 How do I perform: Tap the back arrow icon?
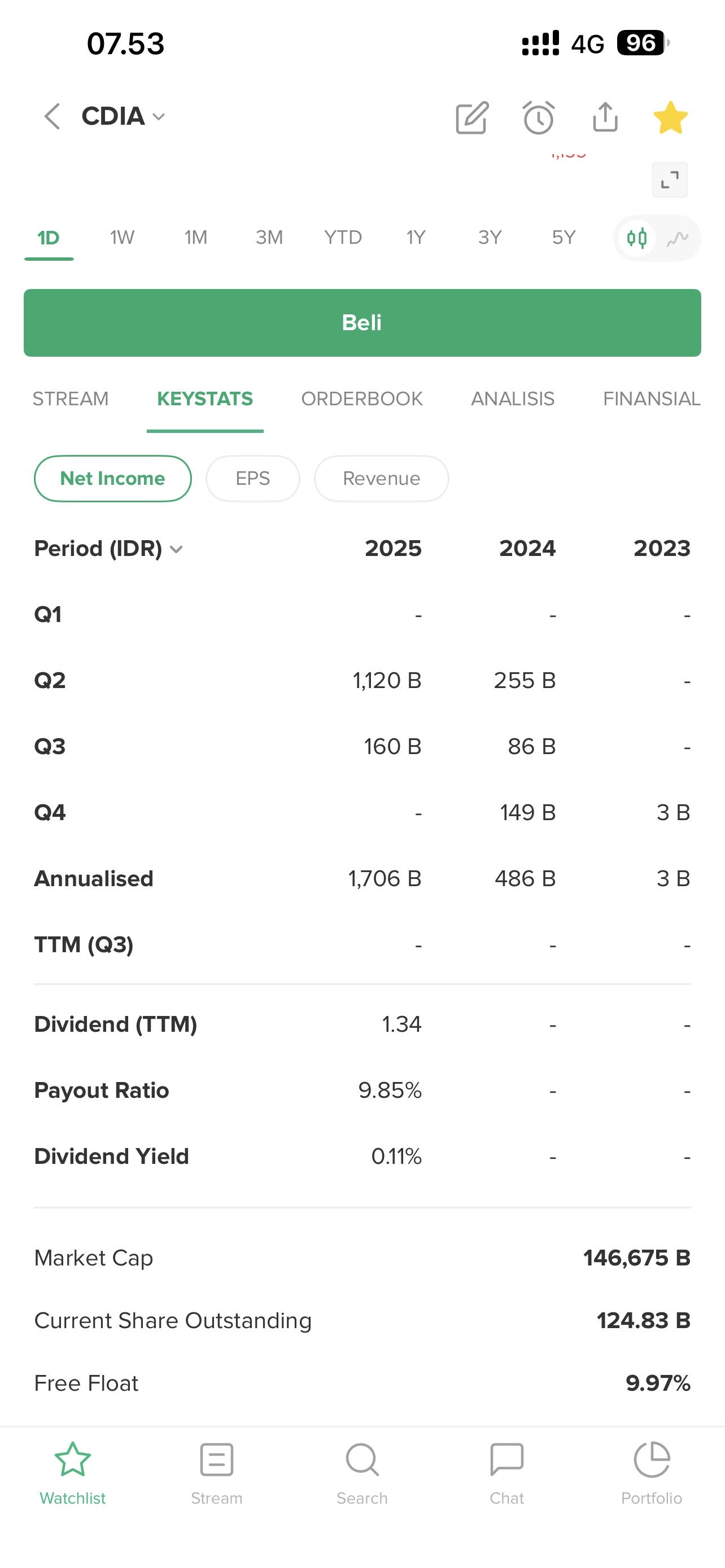53,116
